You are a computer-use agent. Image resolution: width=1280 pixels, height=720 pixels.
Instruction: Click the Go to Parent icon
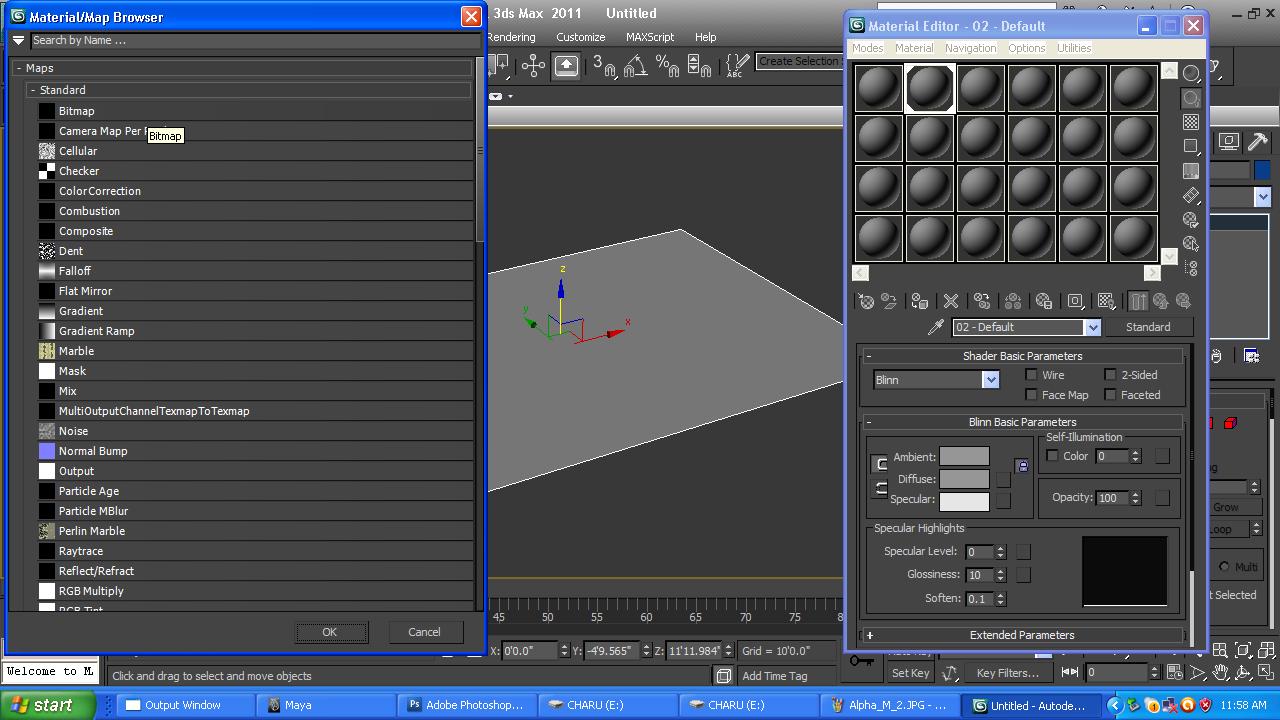(1162, 301)
